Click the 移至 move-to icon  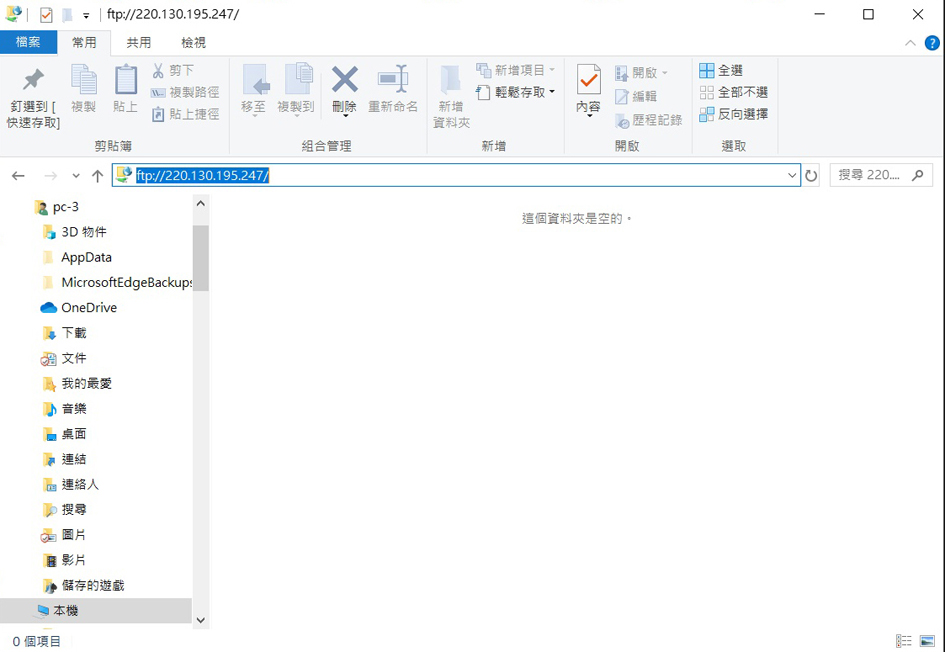tap(256, 79)
